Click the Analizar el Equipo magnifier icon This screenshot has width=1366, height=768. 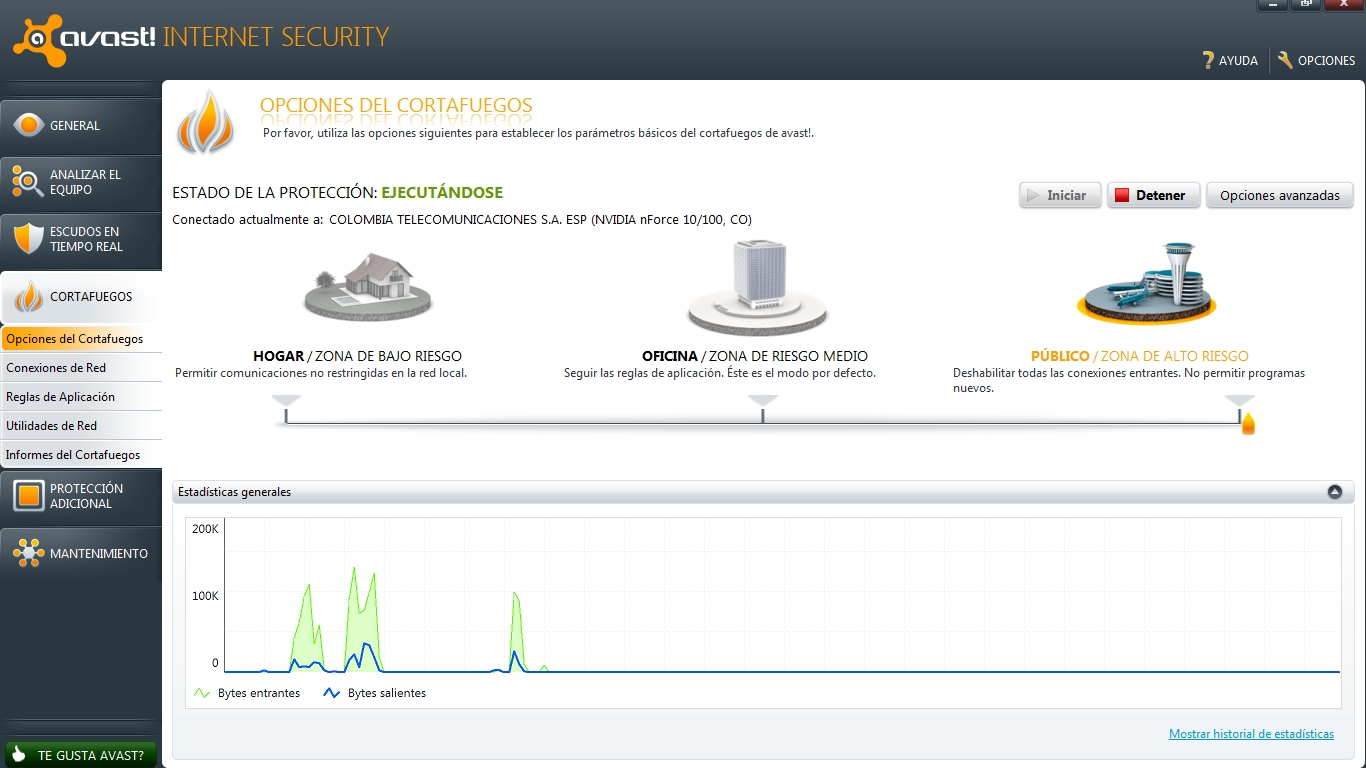pyautogui.click(x=28, y=182)
